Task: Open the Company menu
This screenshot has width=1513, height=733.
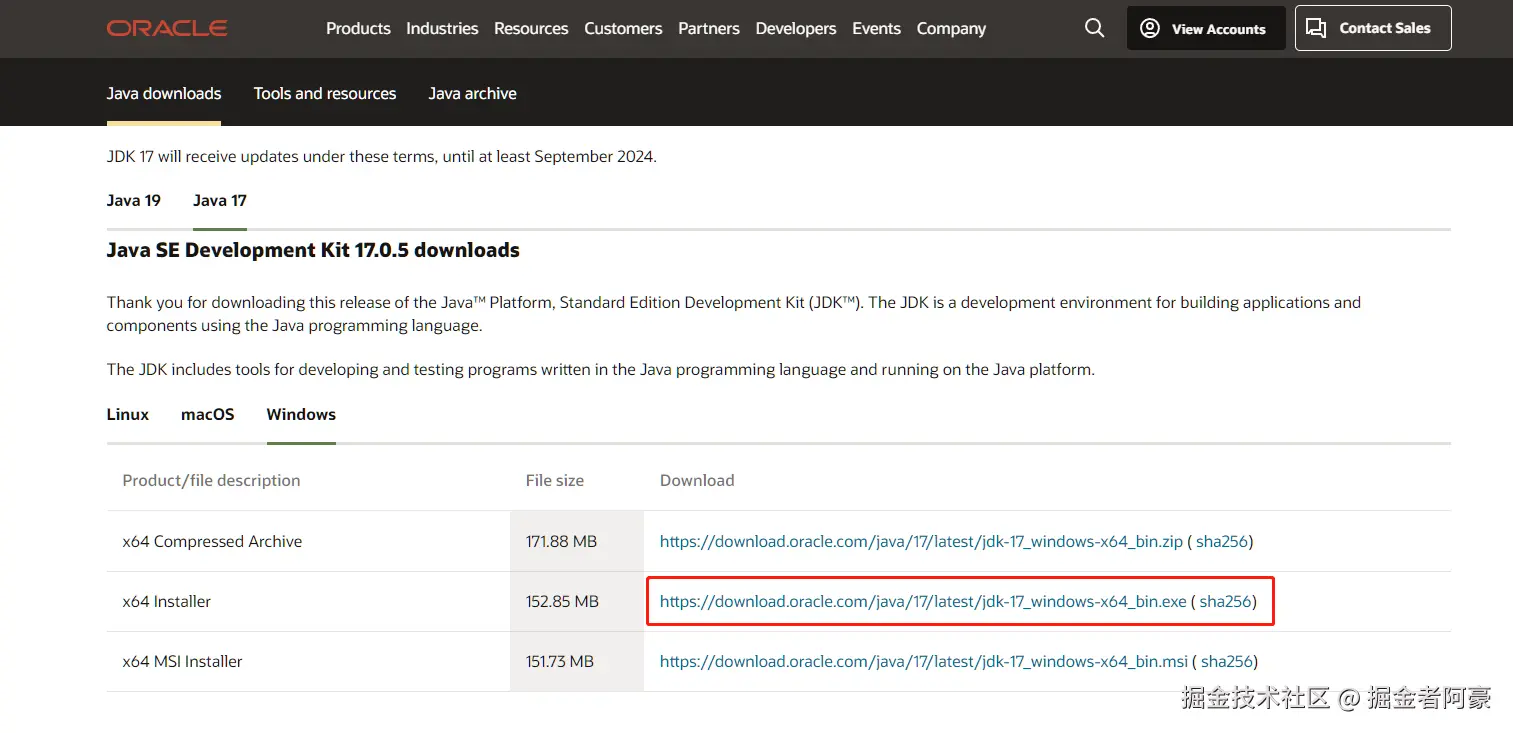Action: pyautogui.click(x=951, y=28)
